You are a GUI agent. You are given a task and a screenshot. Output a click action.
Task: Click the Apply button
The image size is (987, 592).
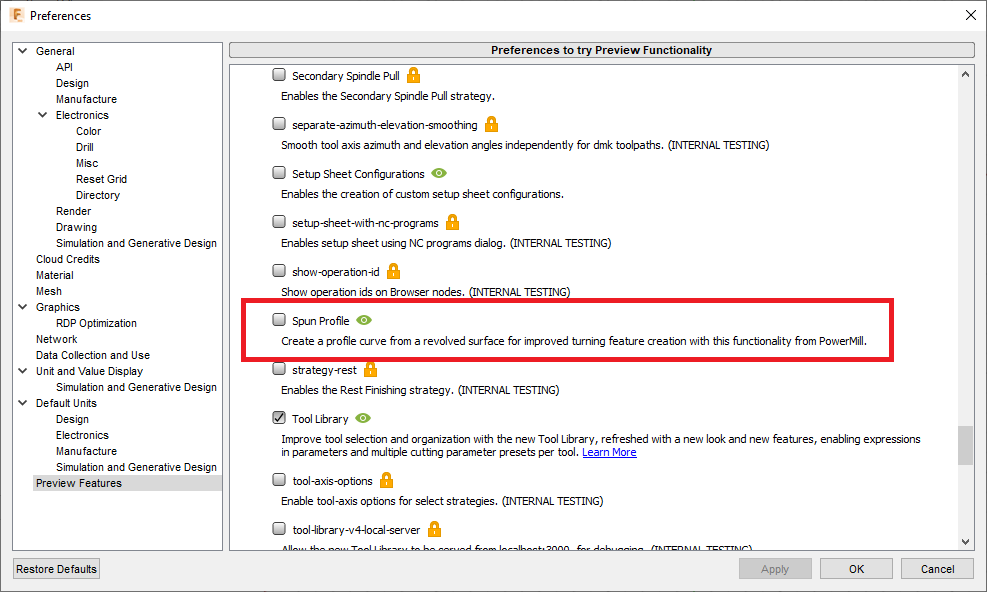pyautogui.click(x=775, y=569)
